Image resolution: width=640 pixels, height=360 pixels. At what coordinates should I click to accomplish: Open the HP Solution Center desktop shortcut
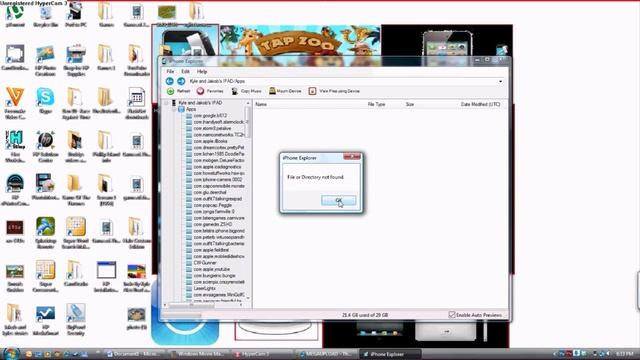(x=45, y=147)
